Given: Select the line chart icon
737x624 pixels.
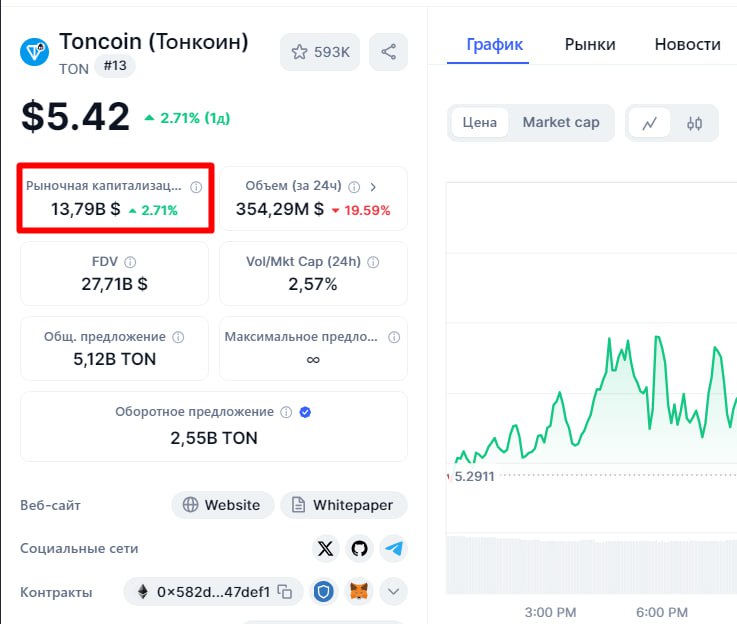Looking at the screenshot, I should pyautogui.click(x=650, y=123).
